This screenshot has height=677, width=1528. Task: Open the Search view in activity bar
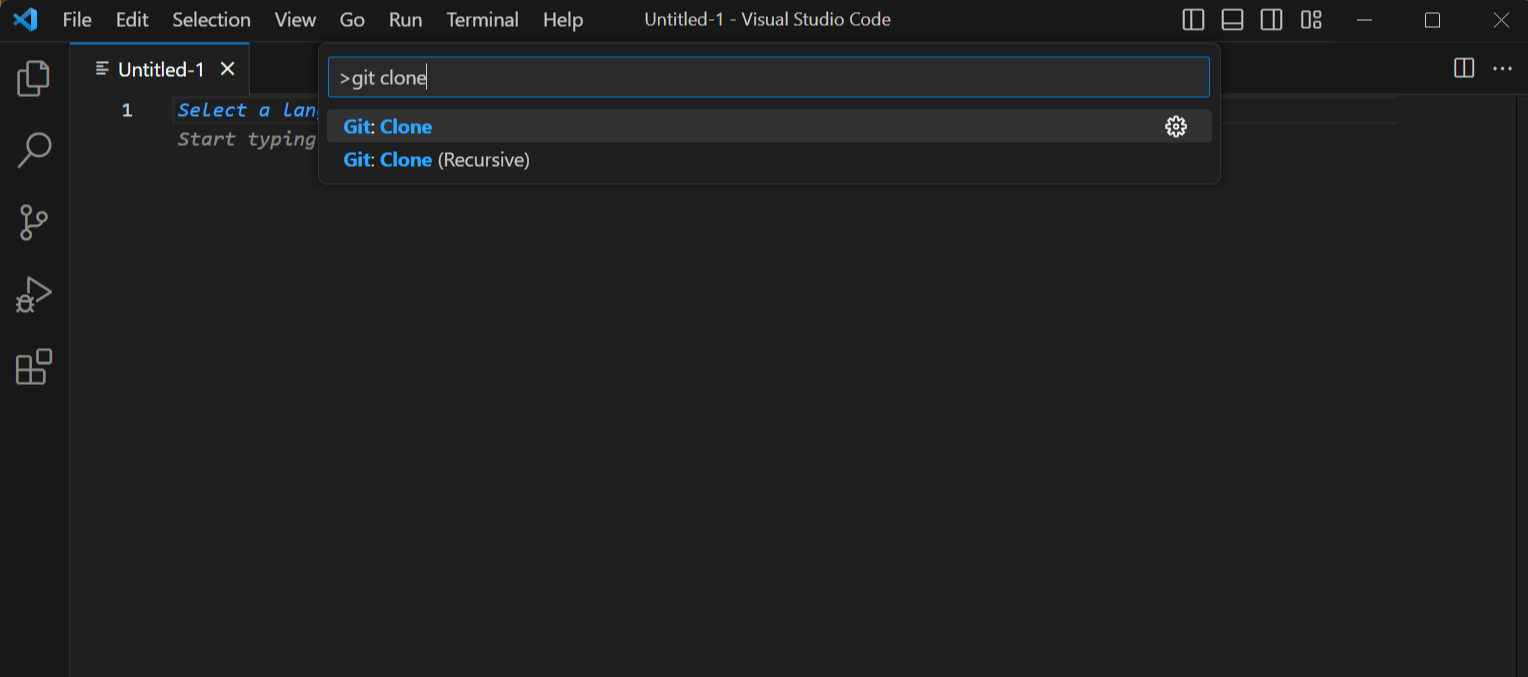pos(34,150)
